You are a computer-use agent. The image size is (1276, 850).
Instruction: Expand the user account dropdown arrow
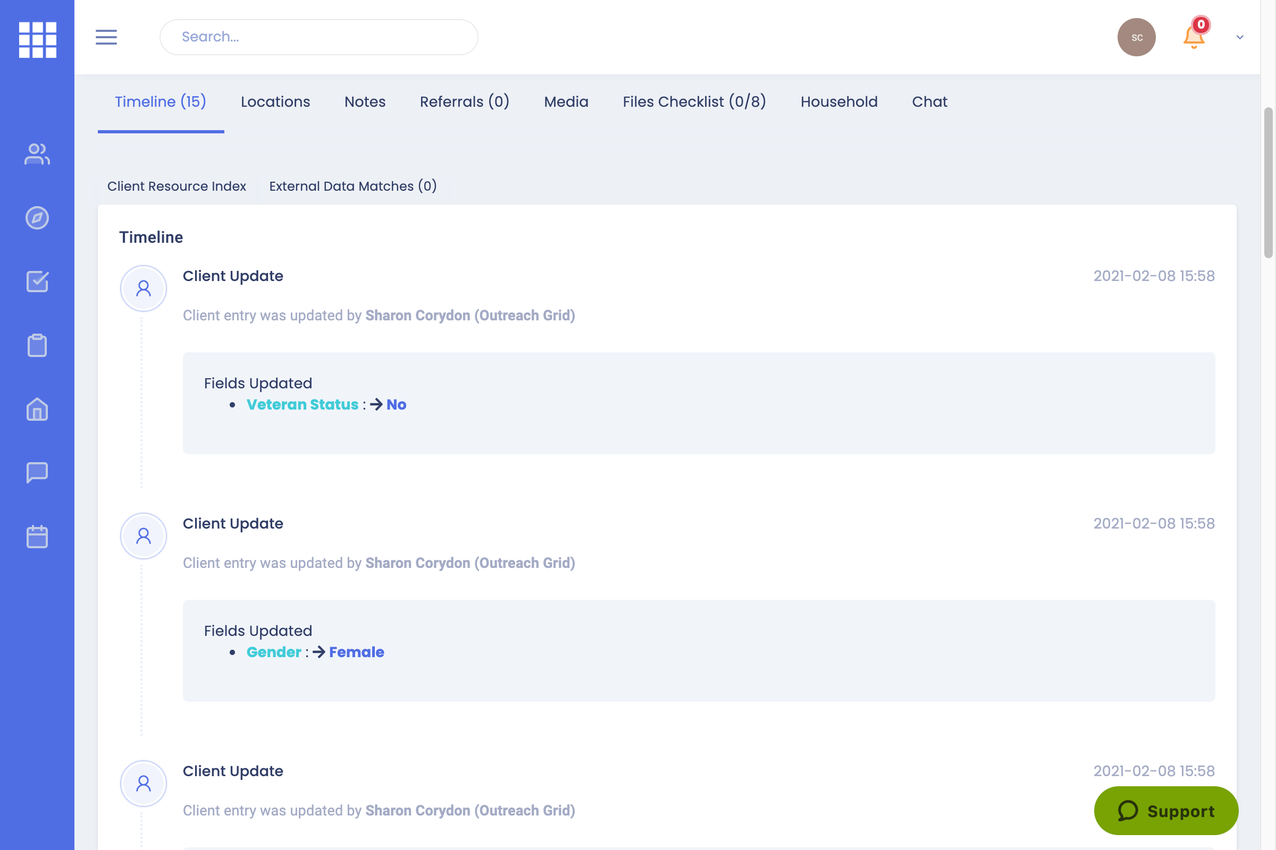tap(1240, 37)
